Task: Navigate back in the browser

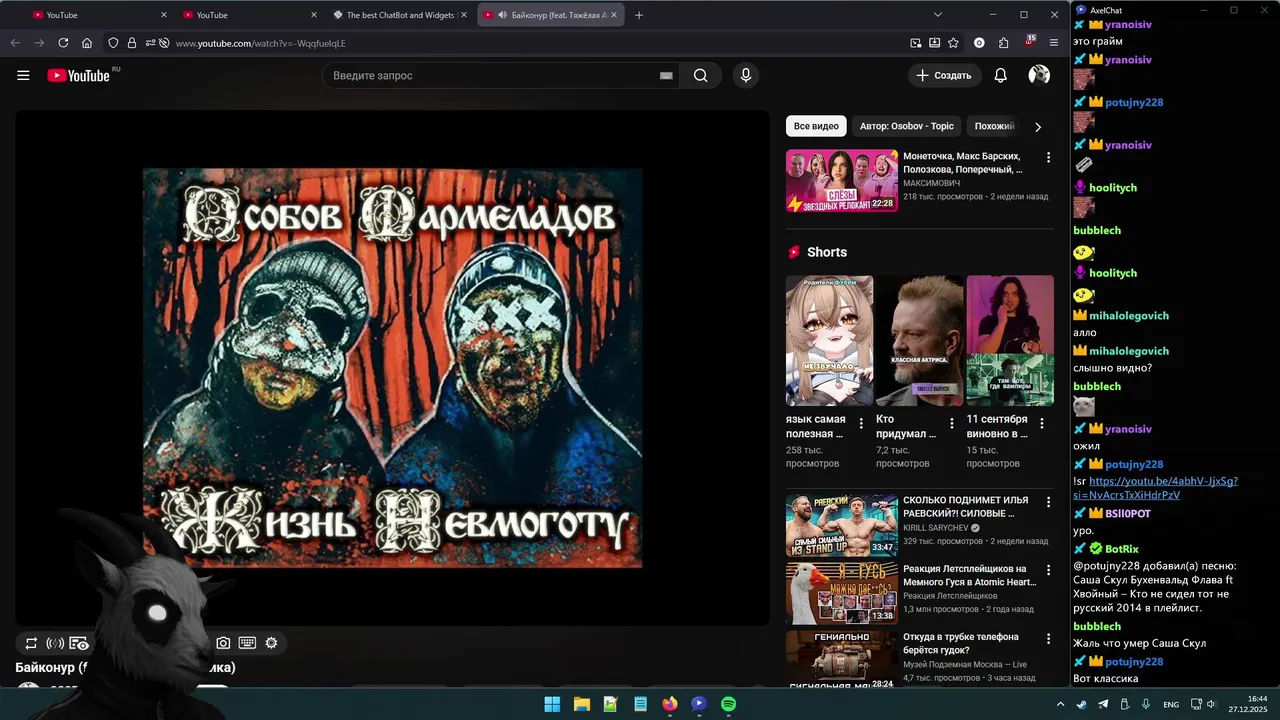Action: pyautogui.click(x=15, y=43)
